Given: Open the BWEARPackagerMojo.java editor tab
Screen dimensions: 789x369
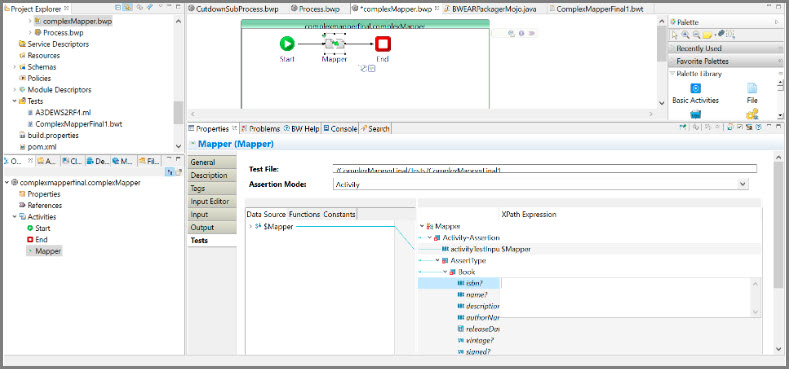Looking at the screenshot, I should [490, 9].
